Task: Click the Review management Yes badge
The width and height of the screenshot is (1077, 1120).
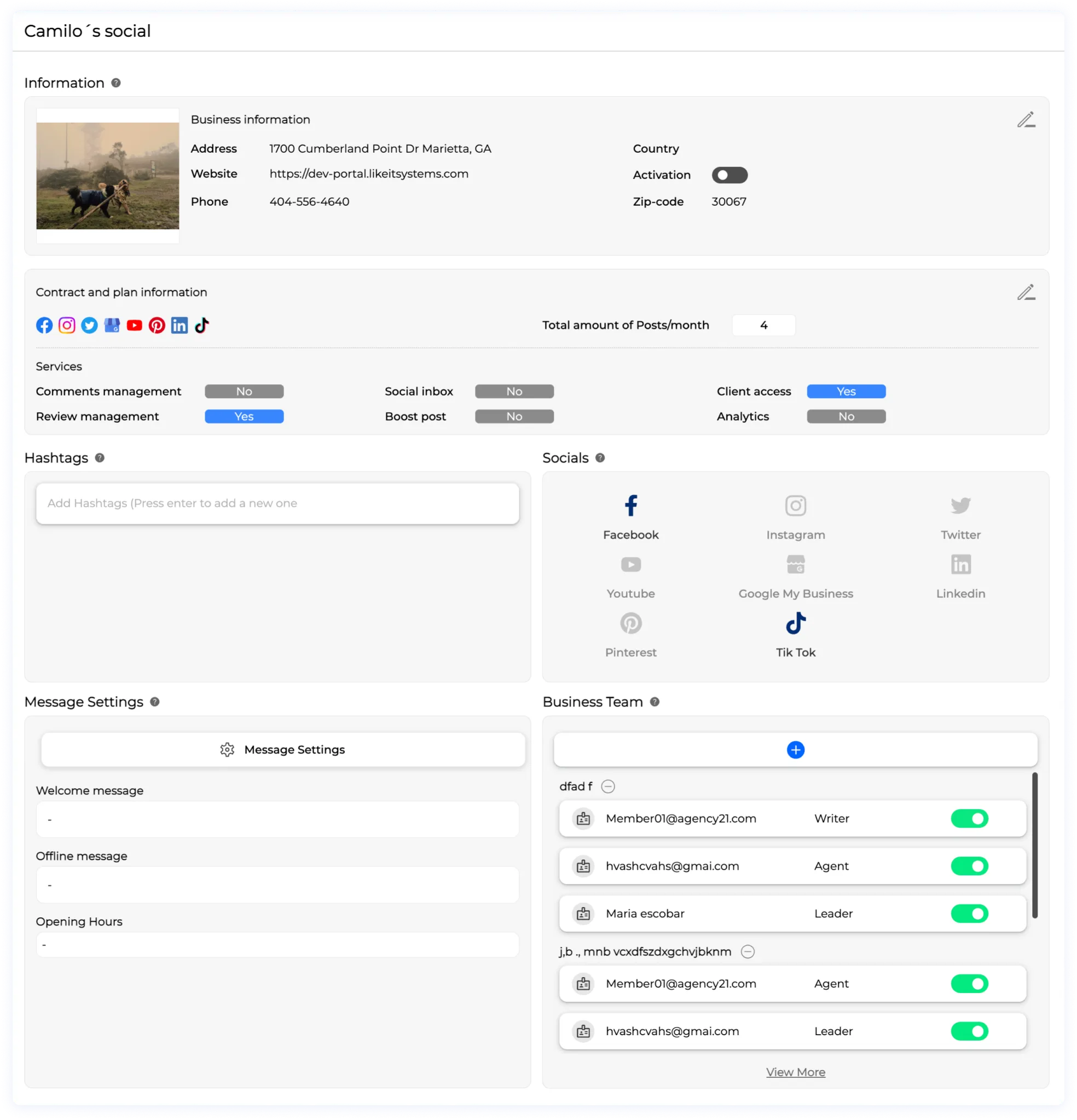Action: click(x=244, y=417)
